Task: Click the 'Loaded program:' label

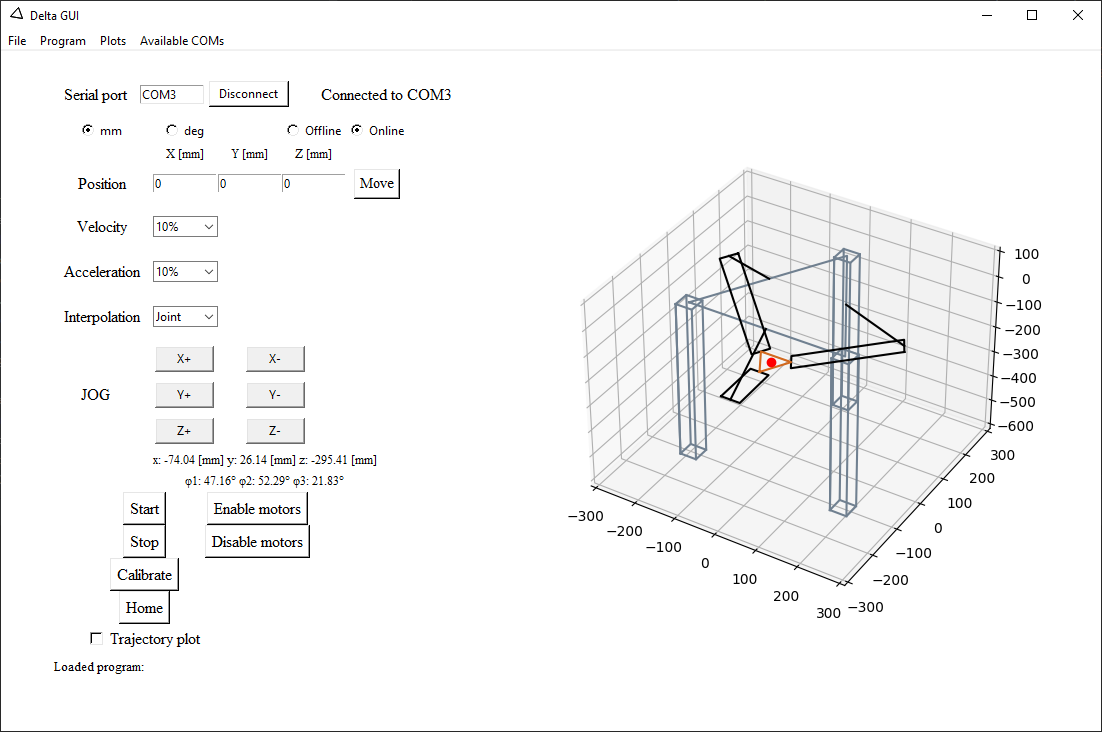Action: click(x=99, y=667)
